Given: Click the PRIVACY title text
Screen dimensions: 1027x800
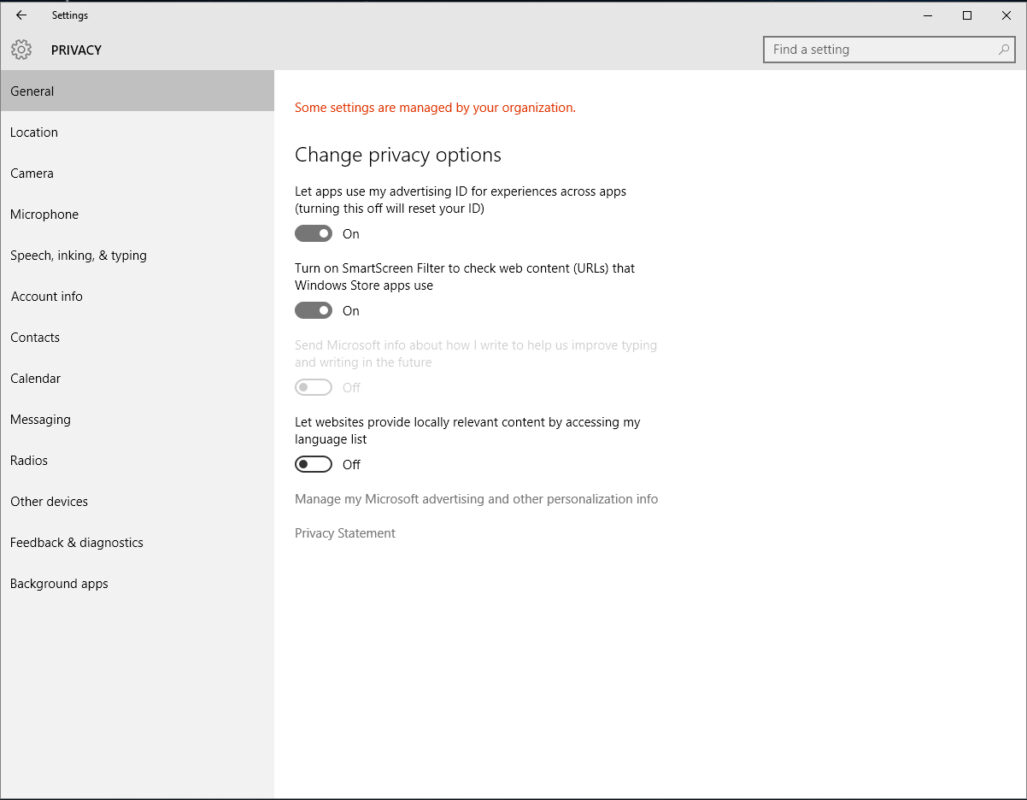Looking at the screenshot, I should [76, 50].
